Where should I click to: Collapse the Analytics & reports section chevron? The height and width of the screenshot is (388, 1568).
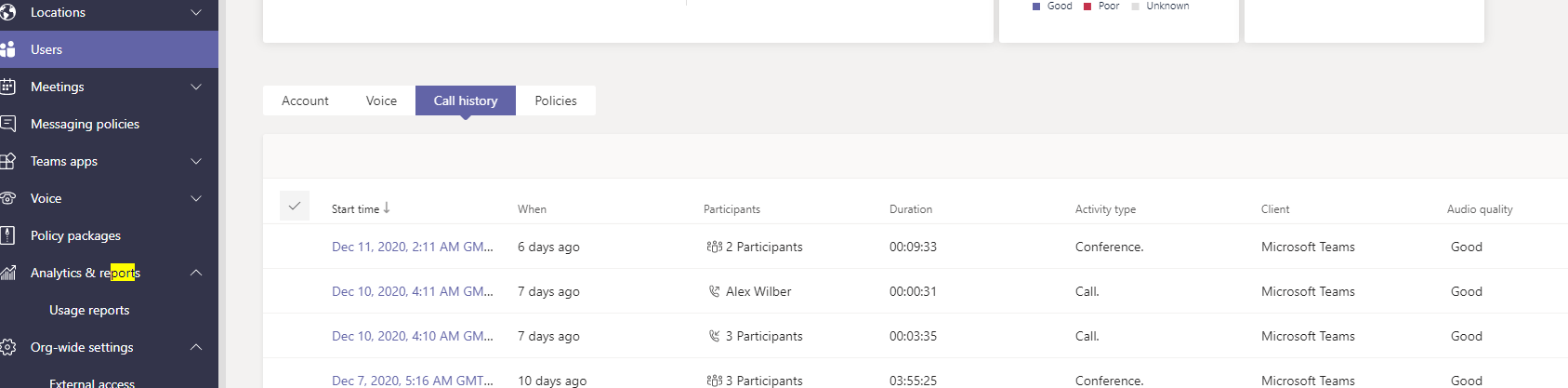pyautogui.click(x=196, y=273)
